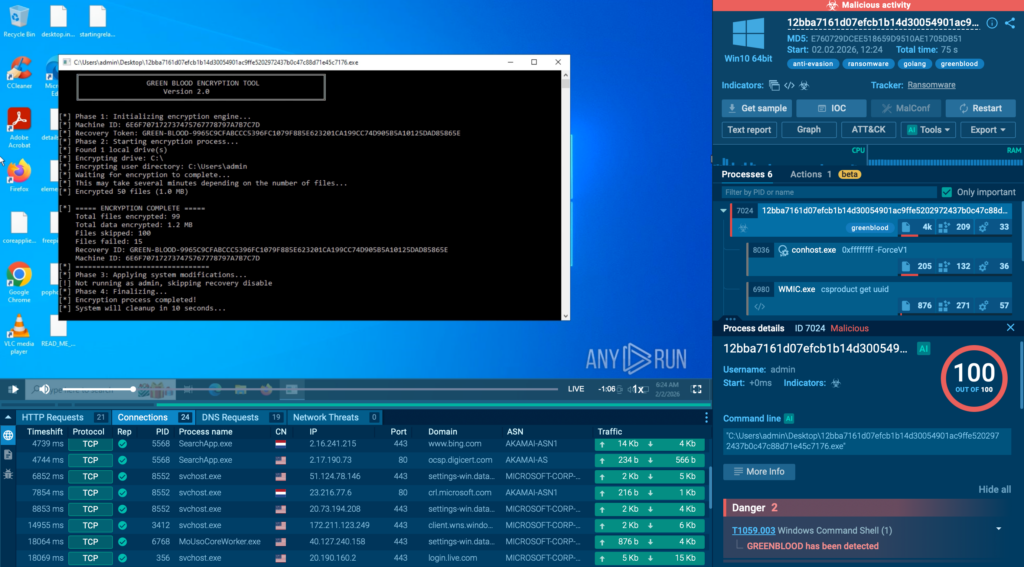Image resolution: width=1024 pixels, height=567 pixels.
Task: Select the bug debug icon in left sidebar
Action: [8, 474]
